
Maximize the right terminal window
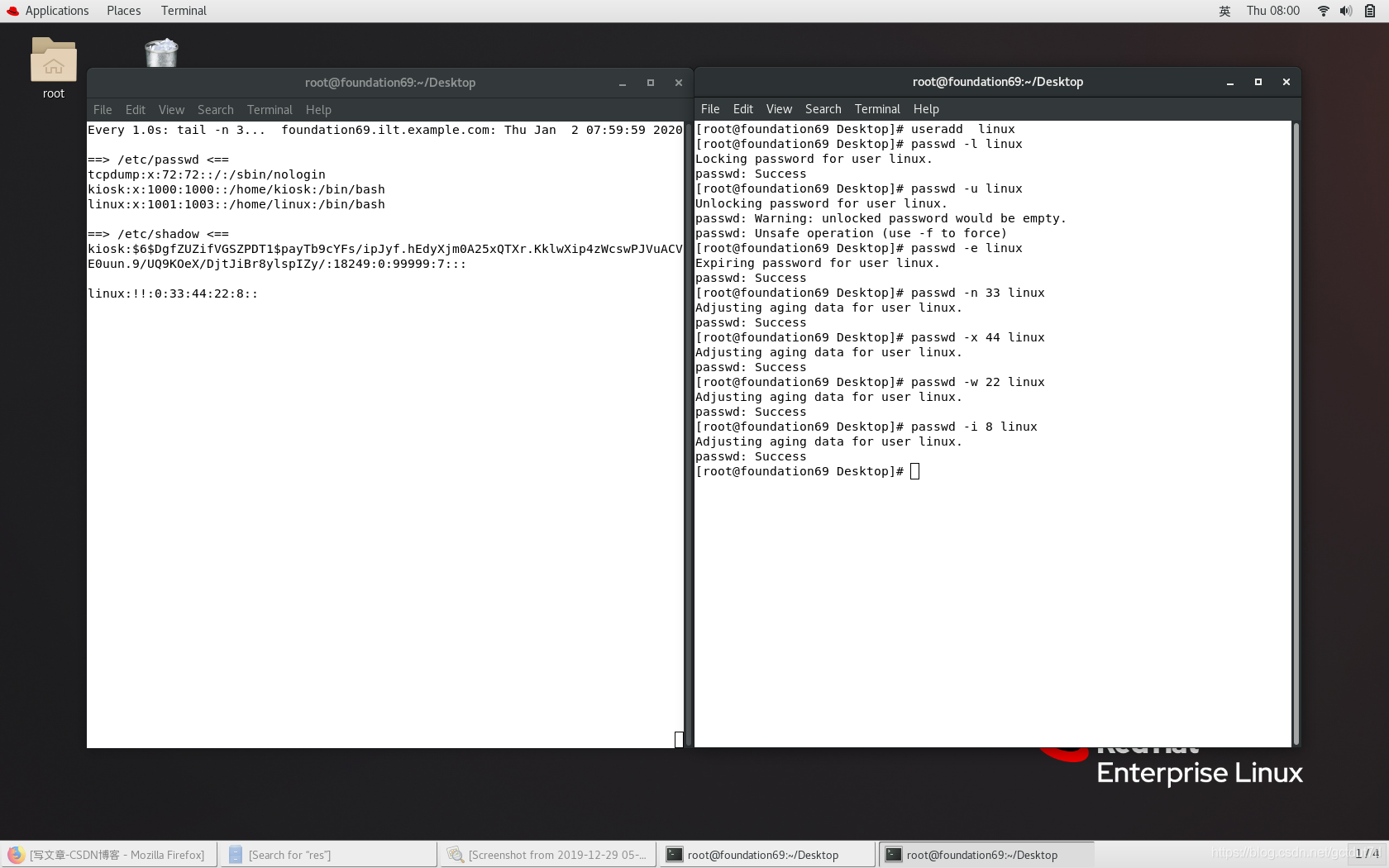[x=1258, y=82]
